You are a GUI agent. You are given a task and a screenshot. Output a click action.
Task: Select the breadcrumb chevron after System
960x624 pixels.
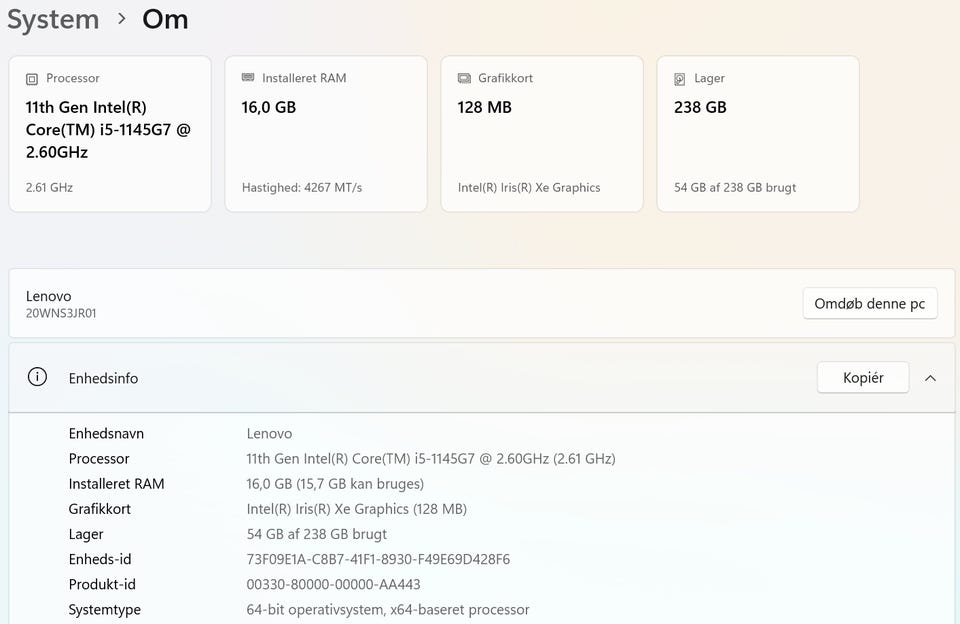pos(122,19)
